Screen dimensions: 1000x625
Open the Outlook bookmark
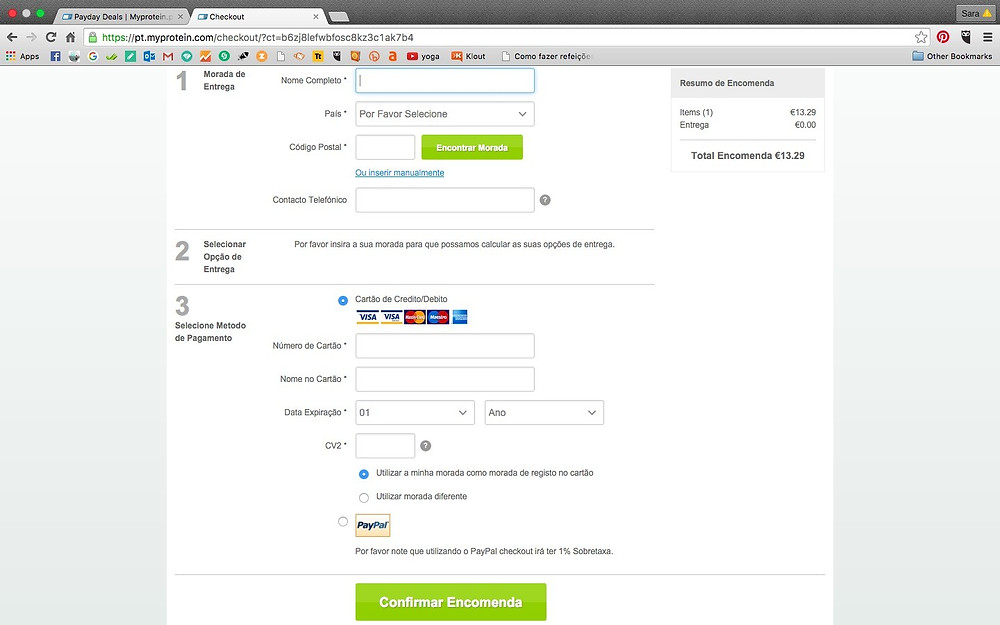tap(149, 56)
